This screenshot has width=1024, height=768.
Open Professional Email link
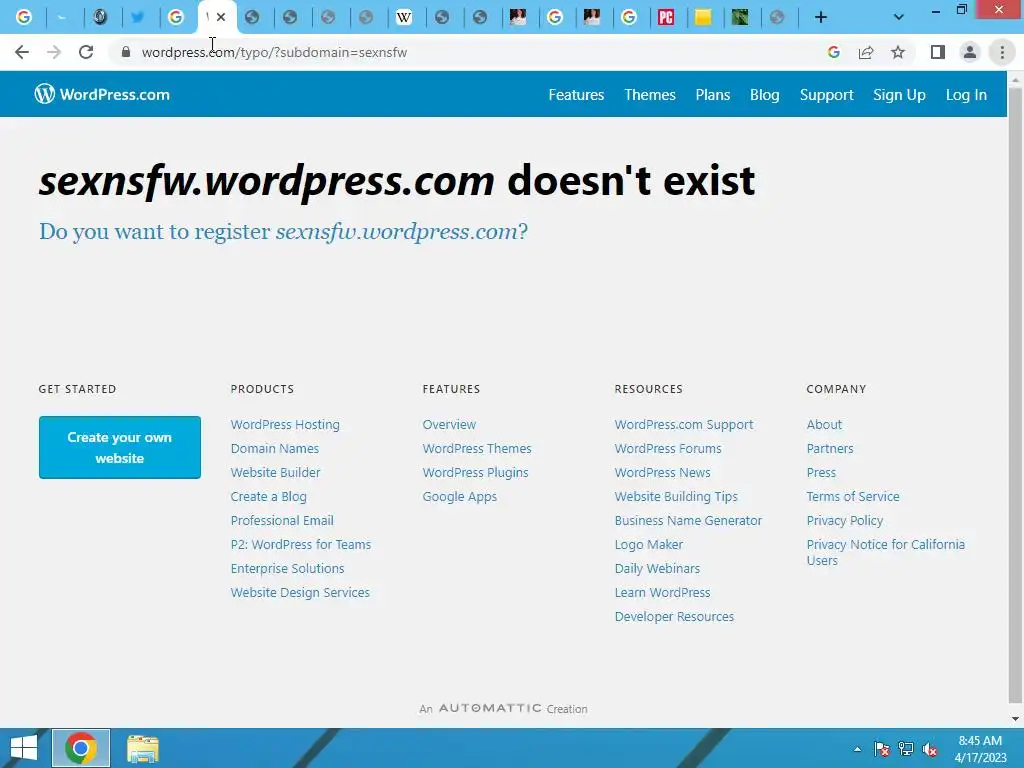coord(281,520)
